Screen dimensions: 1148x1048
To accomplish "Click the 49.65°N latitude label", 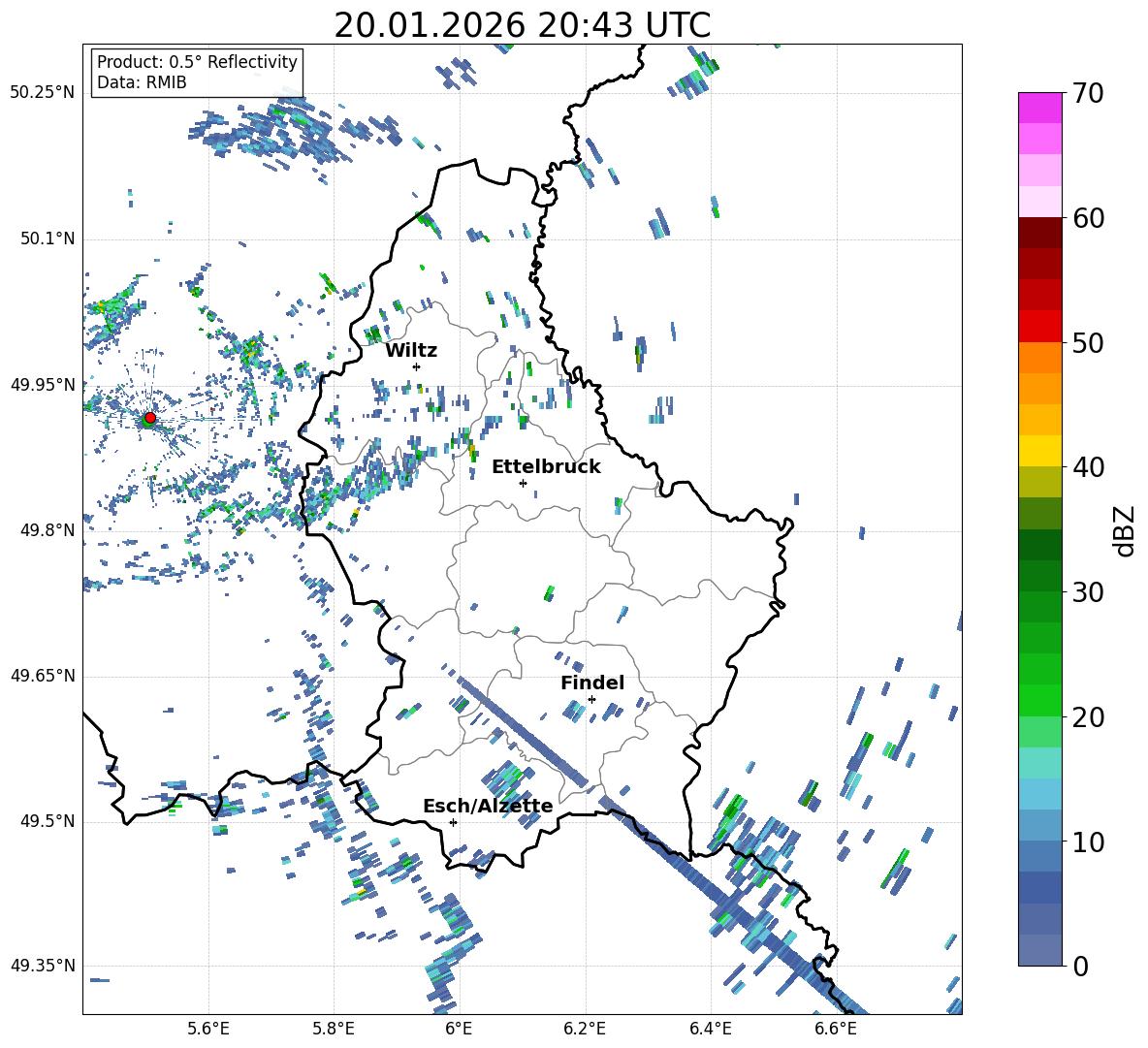I will point(43,676).
